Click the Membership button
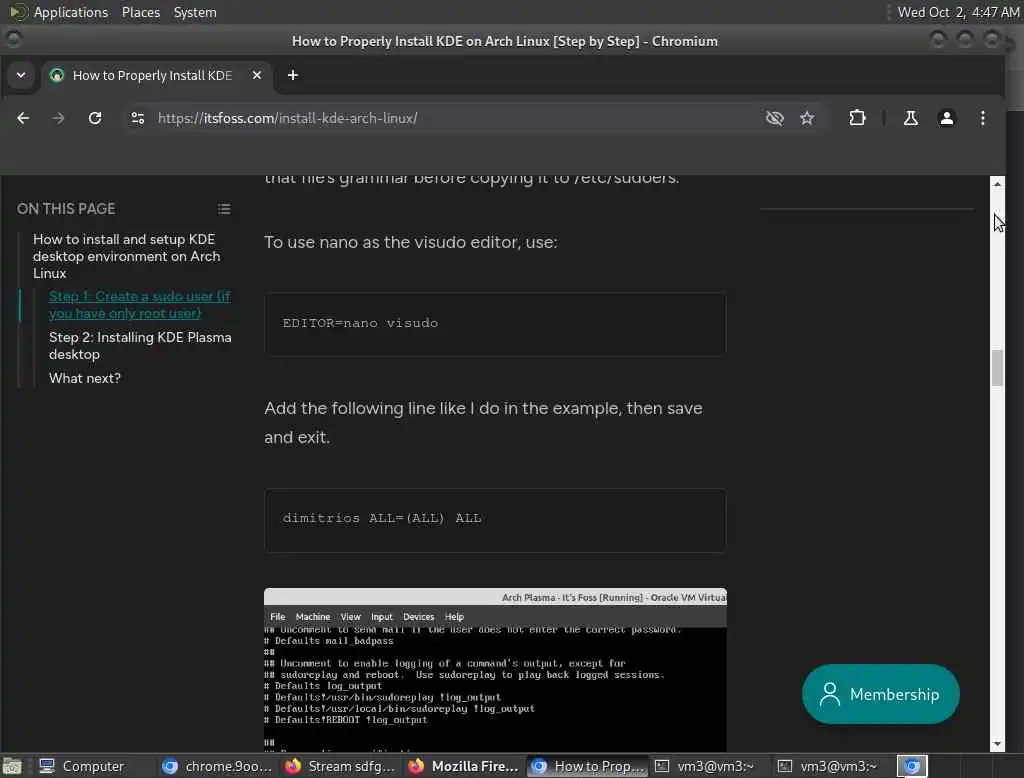The height and width of the screenshot is (778, 1024). click(x=880, y=694)
